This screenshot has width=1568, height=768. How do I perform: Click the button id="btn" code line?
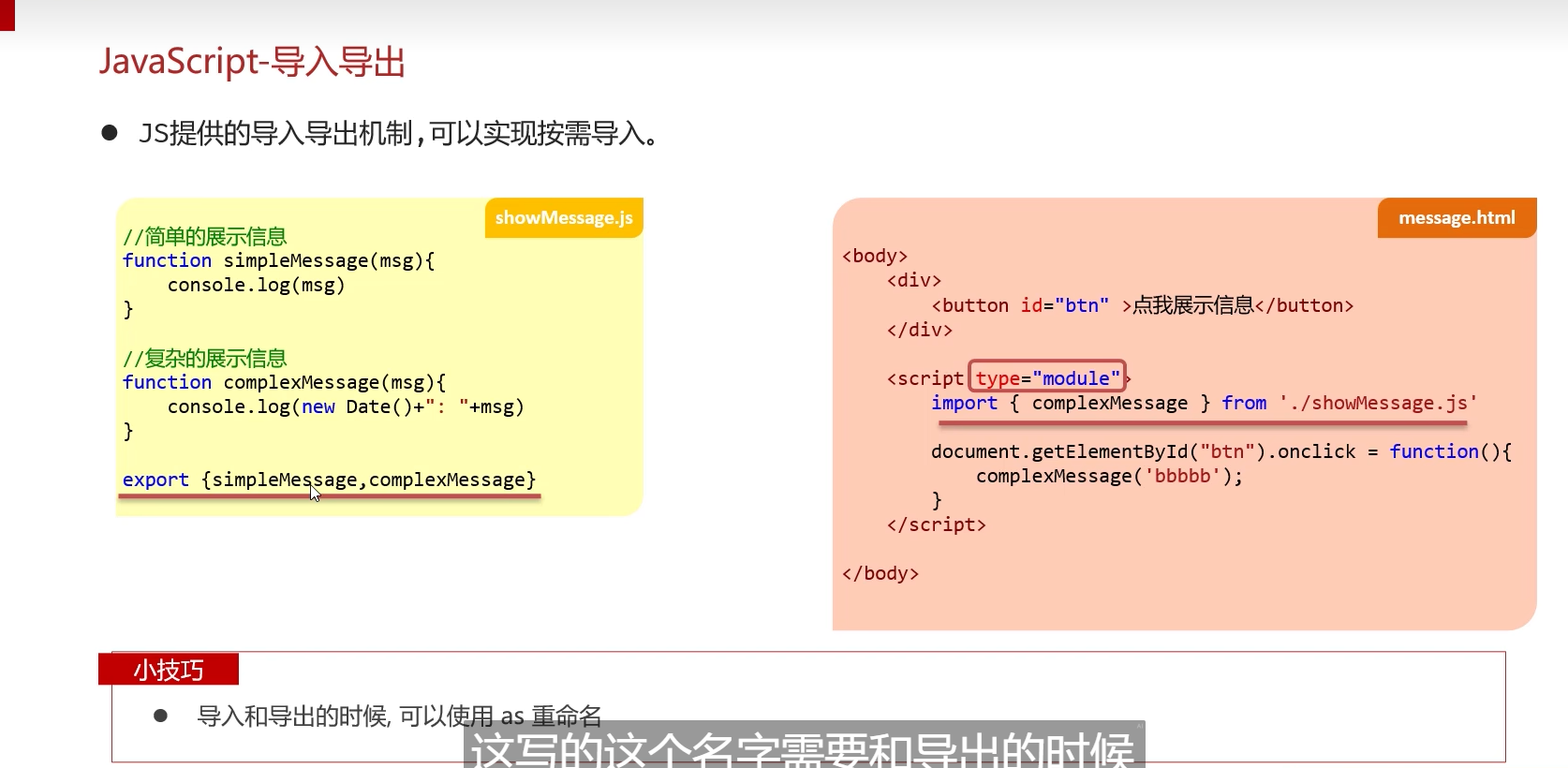(1143, 305)
